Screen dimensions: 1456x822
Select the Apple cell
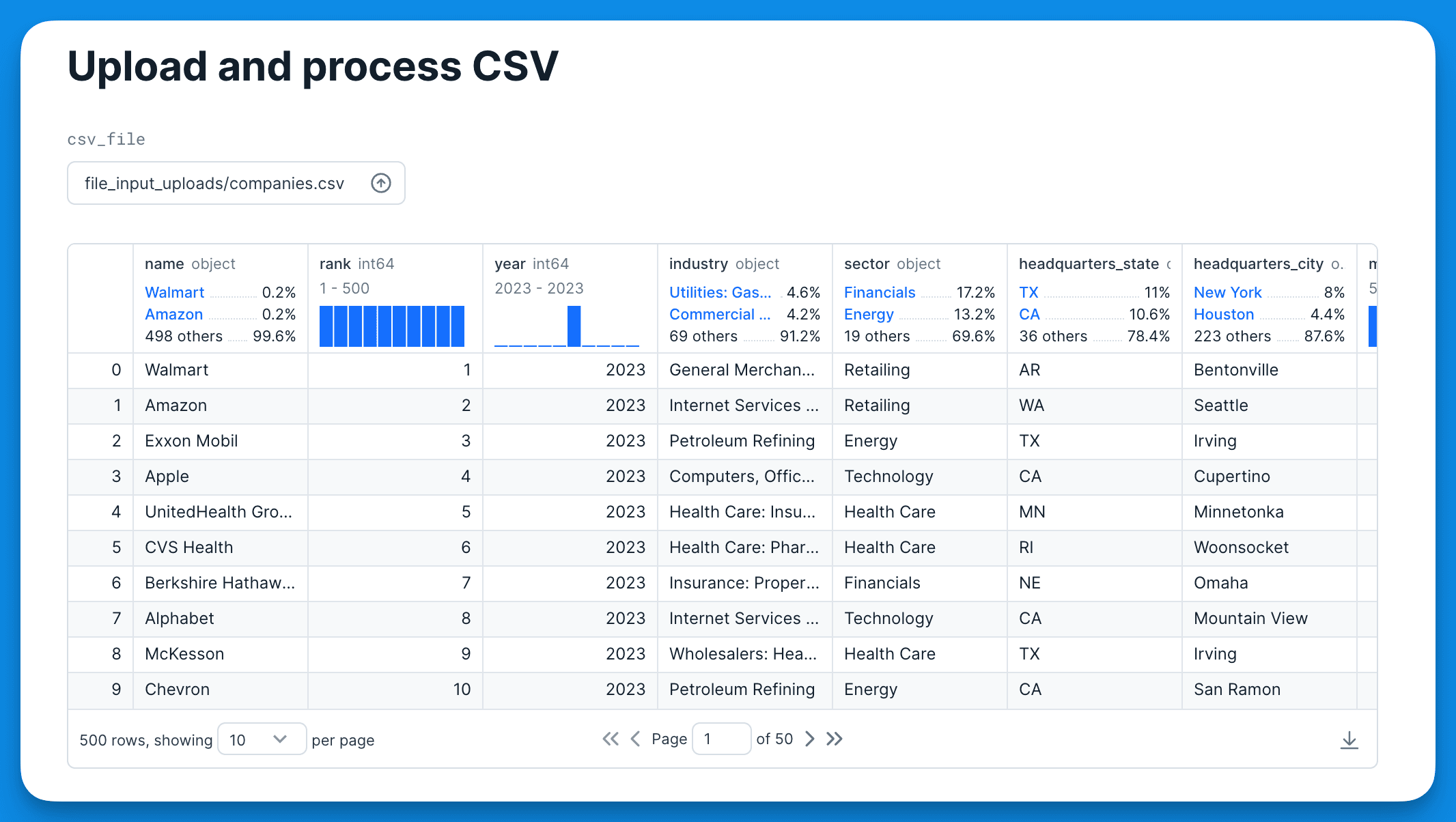221,477
